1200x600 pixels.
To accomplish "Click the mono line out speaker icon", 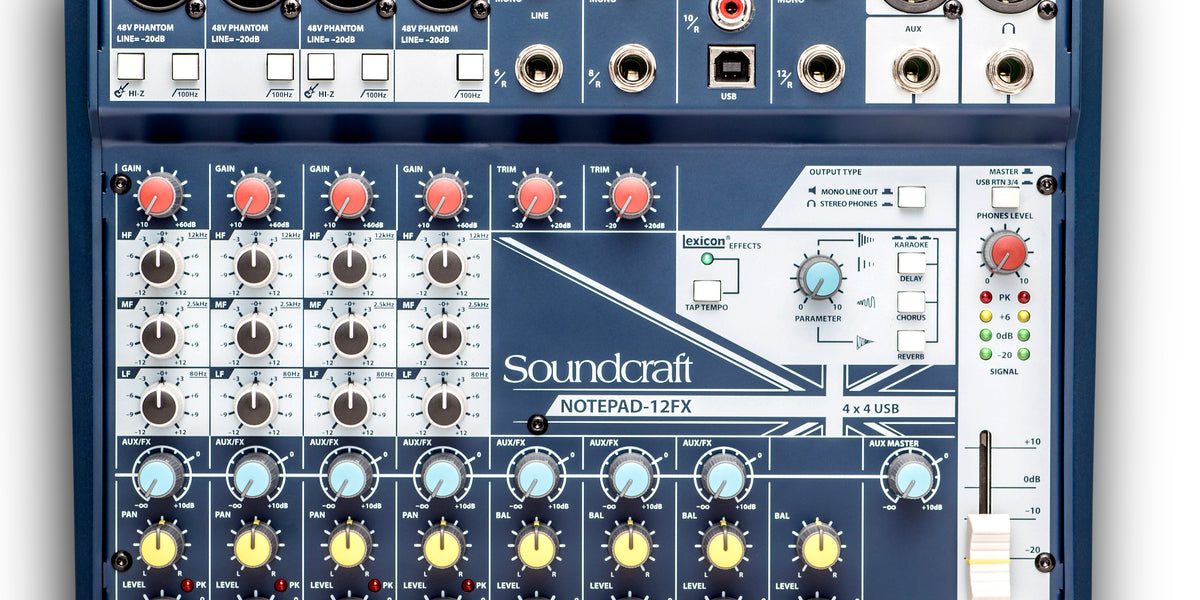I will tap(813, 190).
